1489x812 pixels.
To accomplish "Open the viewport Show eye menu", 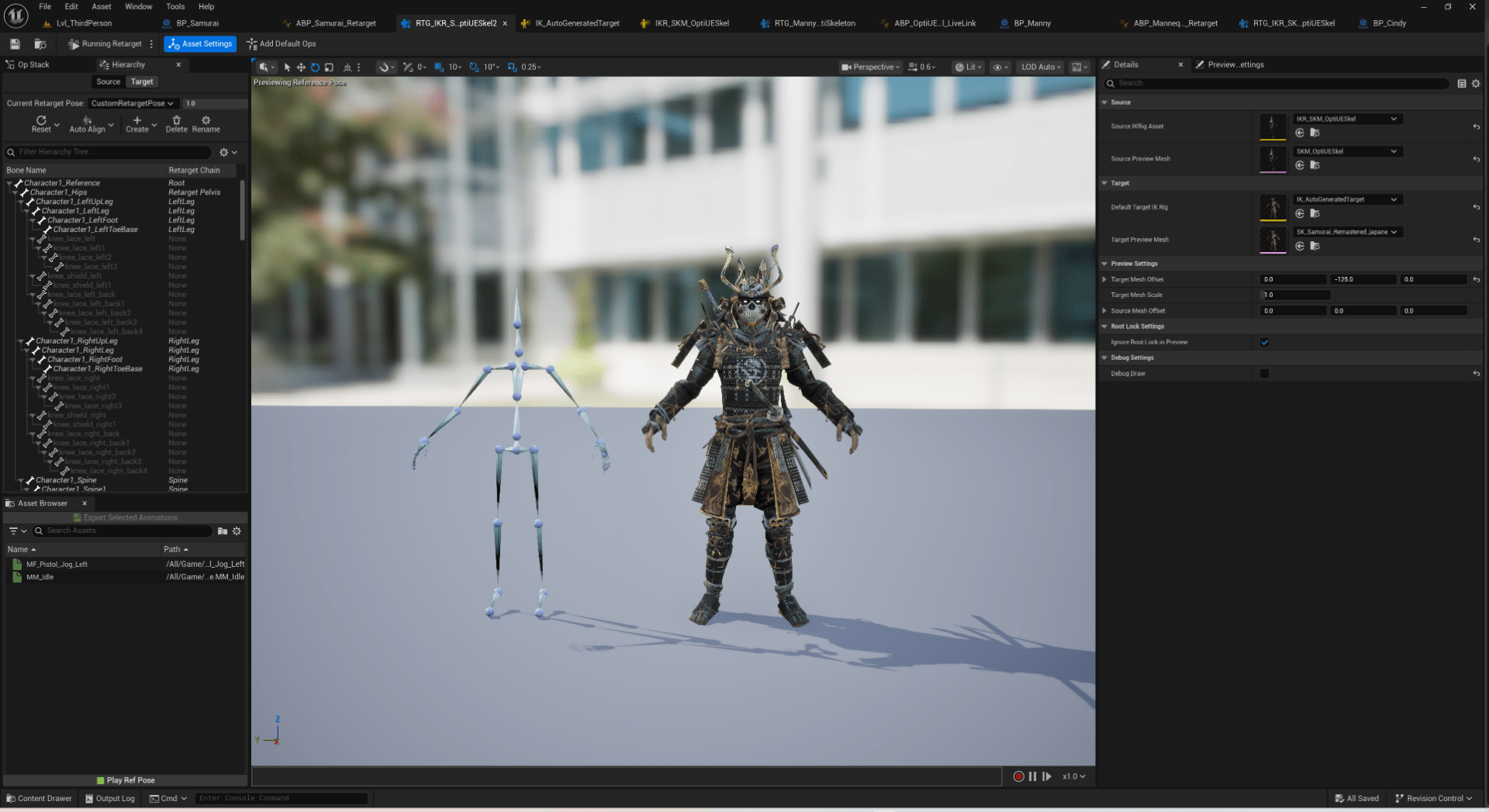I will pos(1000,67).
